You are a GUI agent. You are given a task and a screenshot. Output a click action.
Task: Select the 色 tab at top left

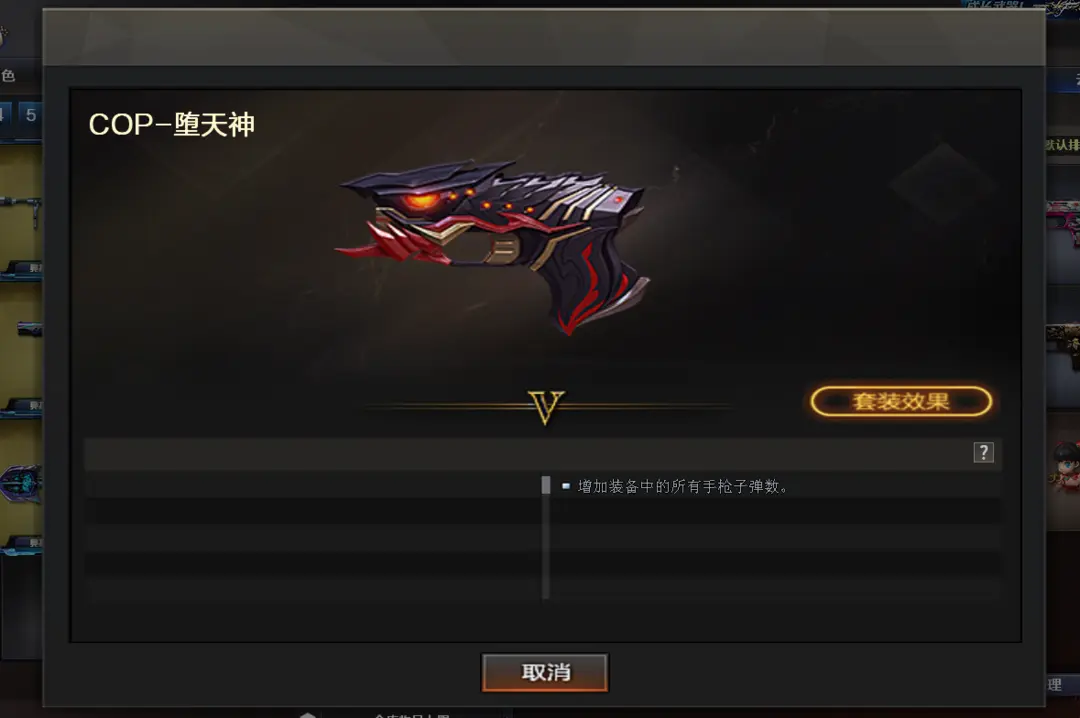pyautogui.click(x=8, y=76)
